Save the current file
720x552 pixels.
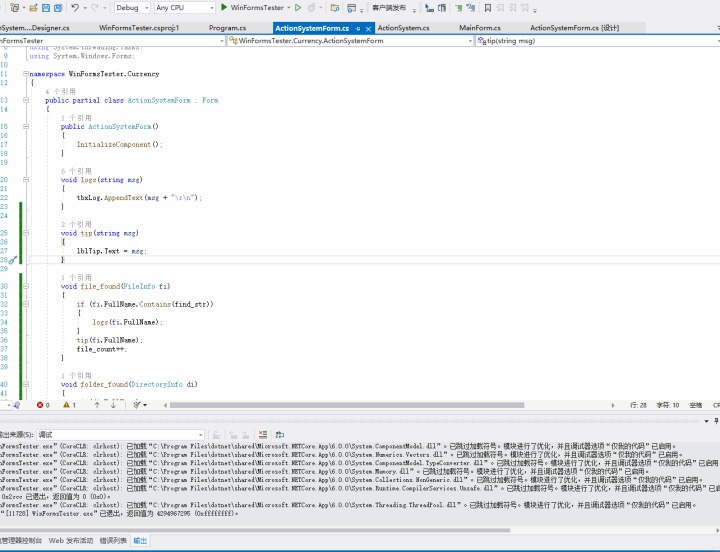click(x=45, y=7)
